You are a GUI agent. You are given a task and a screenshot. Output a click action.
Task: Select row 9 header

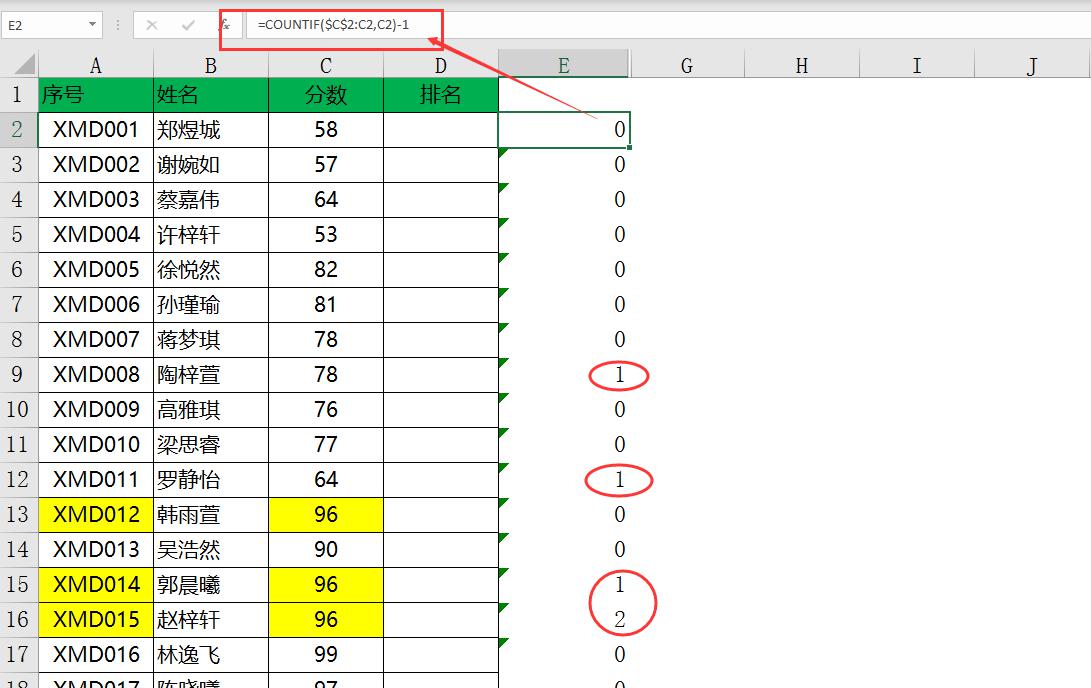tap(18, 374)
